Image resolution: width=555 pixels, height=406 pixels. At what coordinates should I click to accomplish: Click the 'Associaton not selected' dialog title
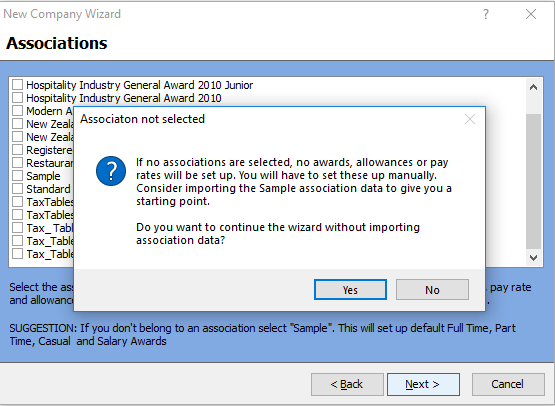[x=142, y=119]
